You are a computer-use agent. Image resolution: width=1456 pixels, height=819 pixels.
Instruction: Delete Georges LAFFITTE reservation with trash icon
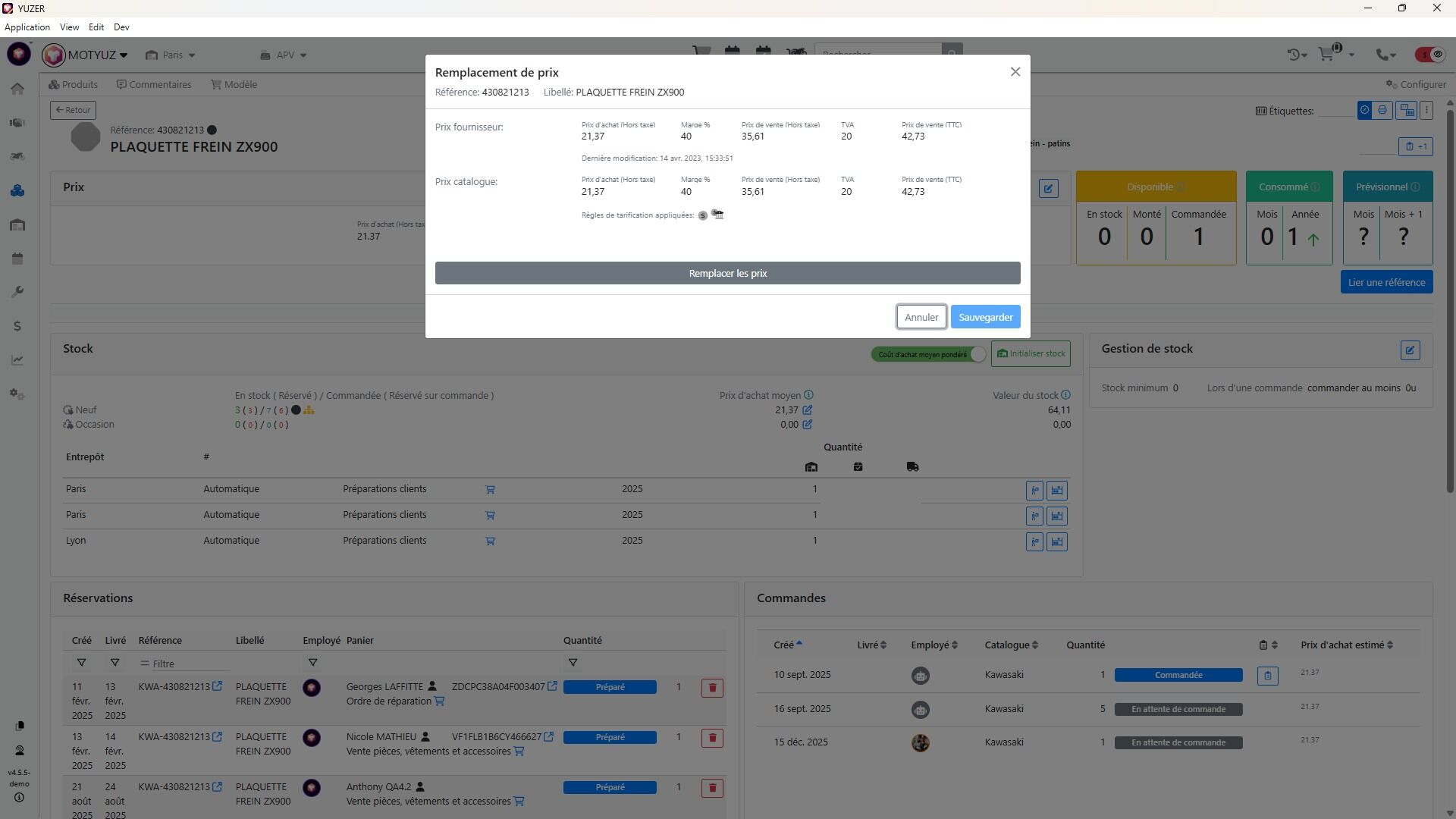711,688
